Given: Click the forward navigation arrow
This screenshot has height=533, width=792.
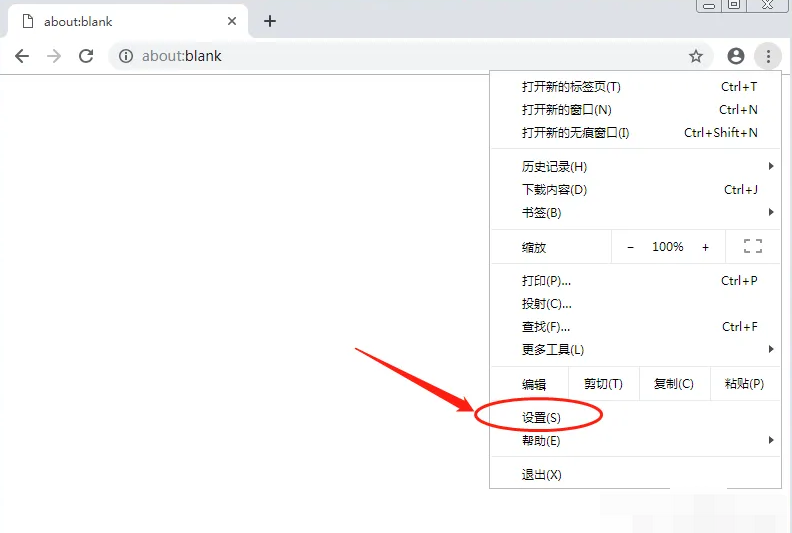Looking at the screenshot, I should click(54, 56).
